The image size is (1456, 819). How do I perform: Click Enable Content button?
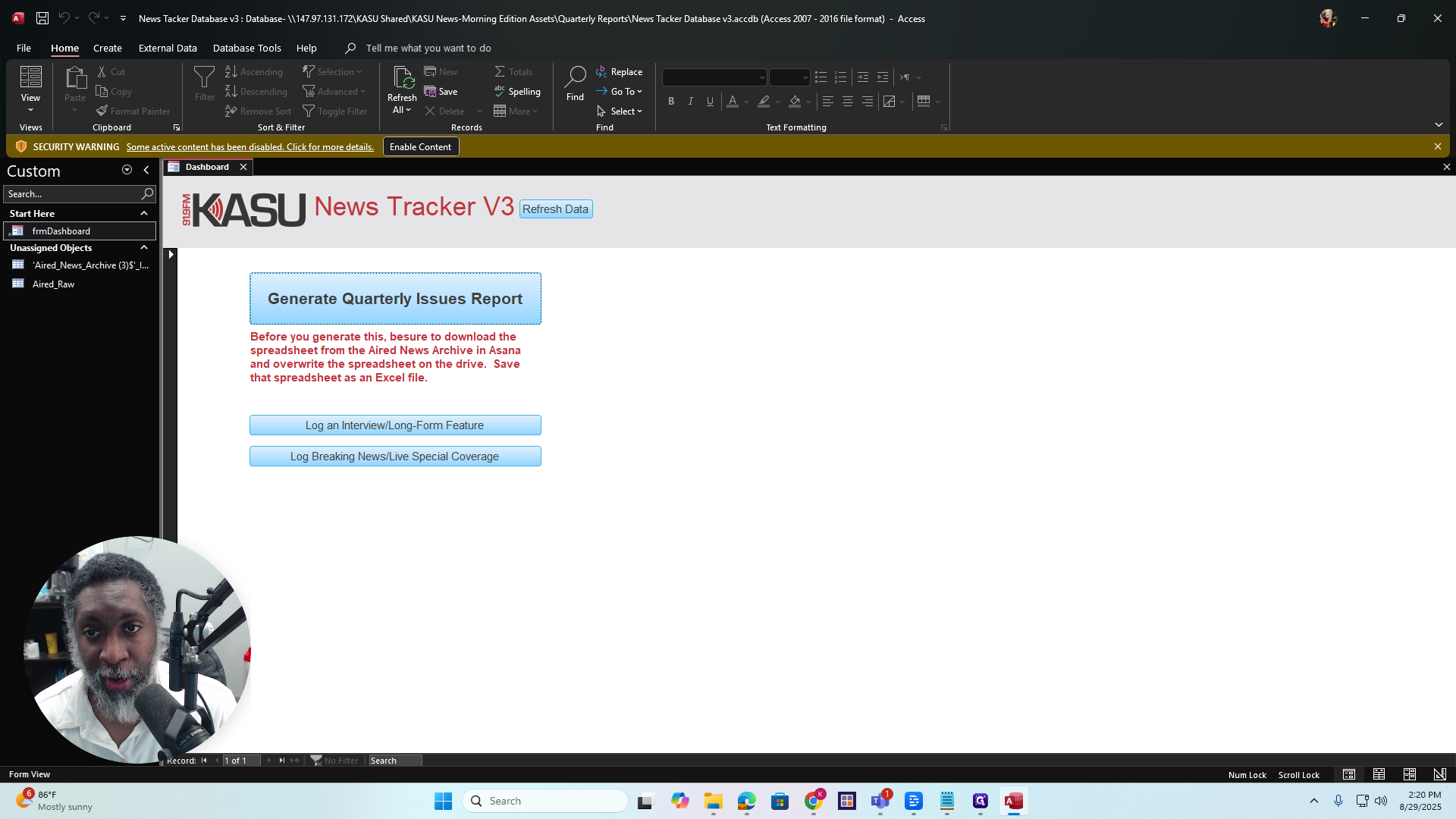(420, 146)
